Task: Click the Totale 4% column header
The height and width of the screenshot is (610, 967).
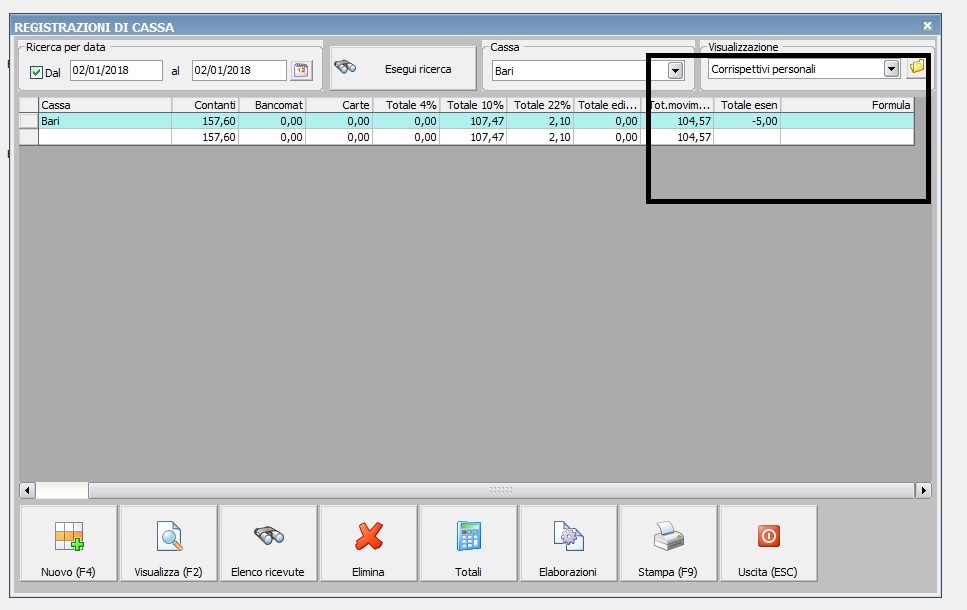Action: [x=406, y=105]
